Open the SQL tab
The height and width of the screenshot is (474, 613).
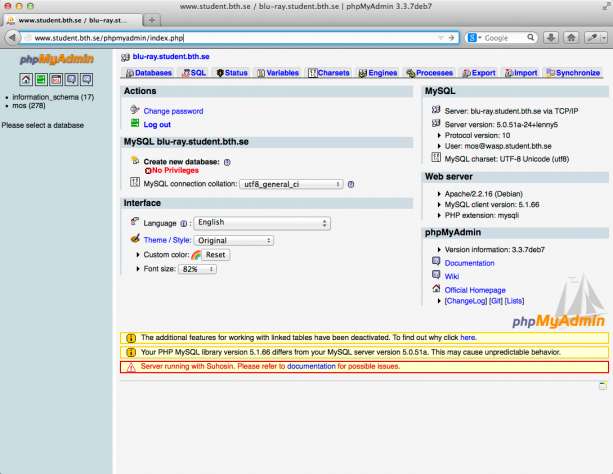194,73
